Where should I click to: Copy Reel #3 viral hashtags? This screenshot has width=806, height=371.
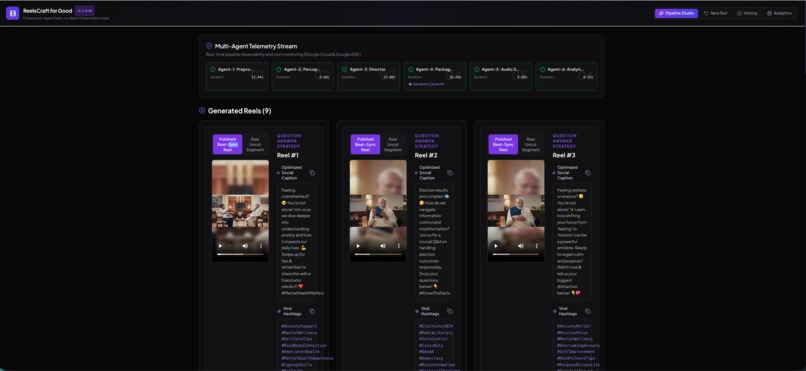tap(588, 311)
